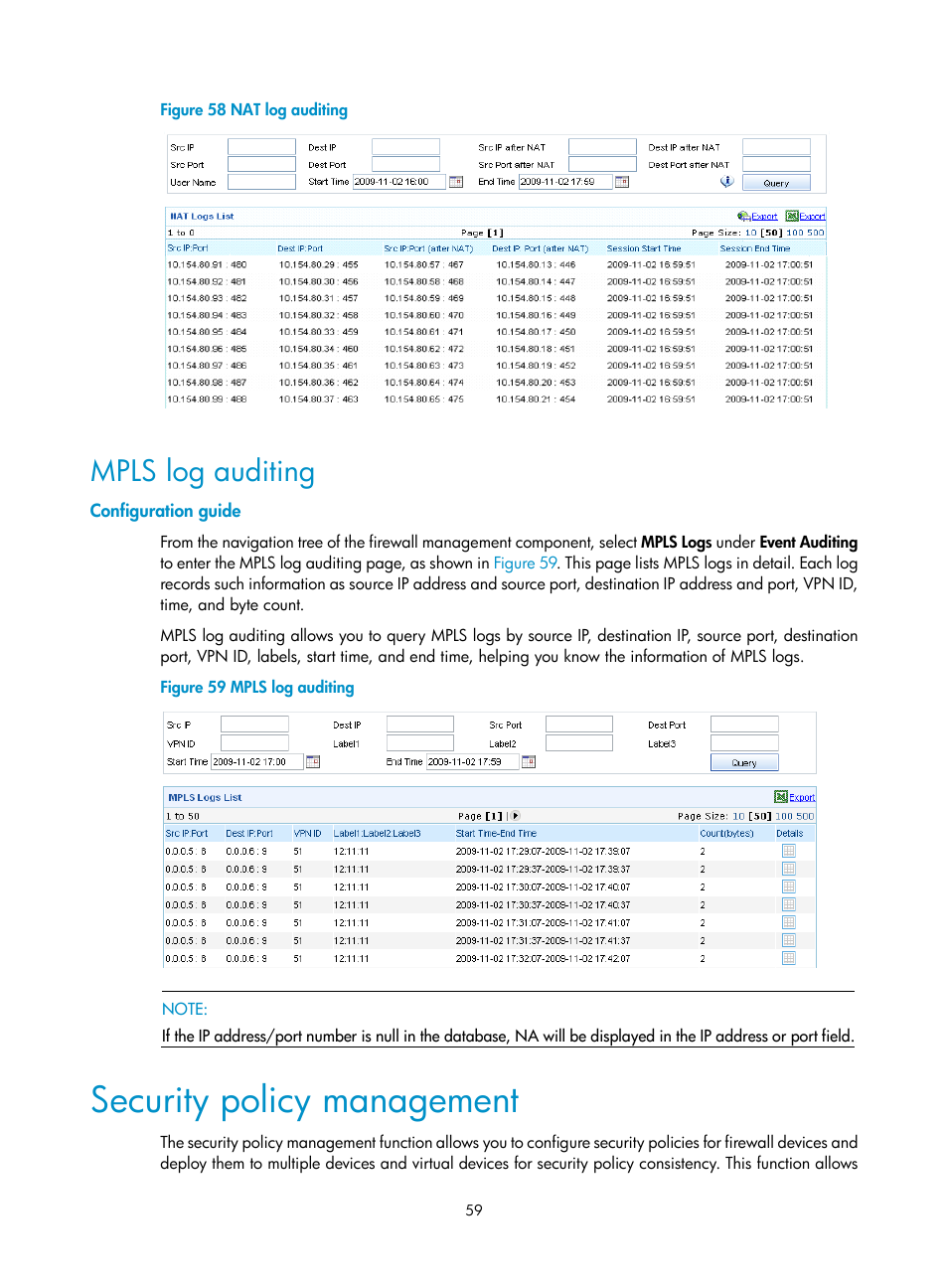Sort NAT logs by Session End Time column

[x=755, y=248]
